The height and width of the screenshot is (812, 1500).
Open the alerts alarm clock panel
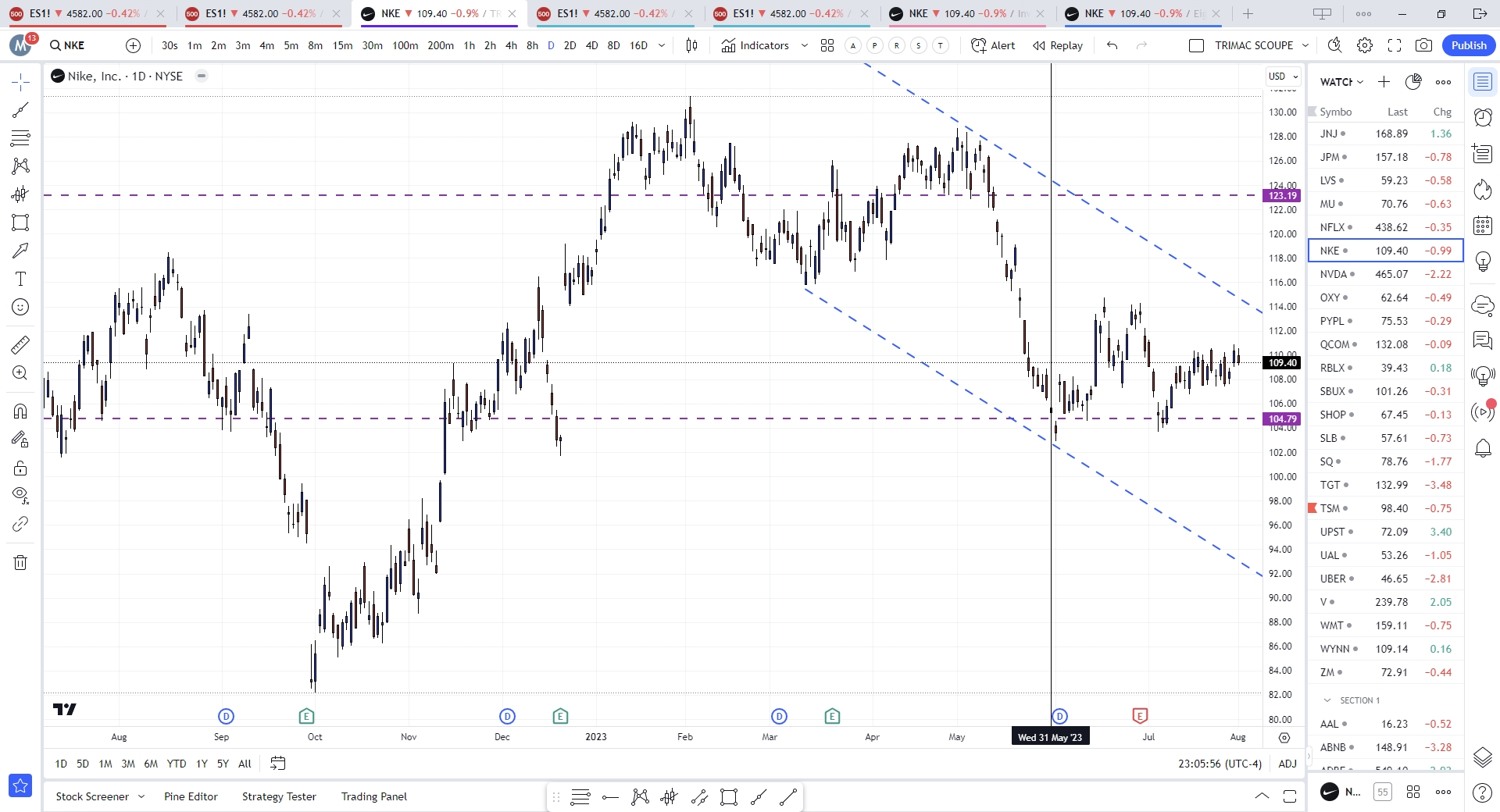1483,117
